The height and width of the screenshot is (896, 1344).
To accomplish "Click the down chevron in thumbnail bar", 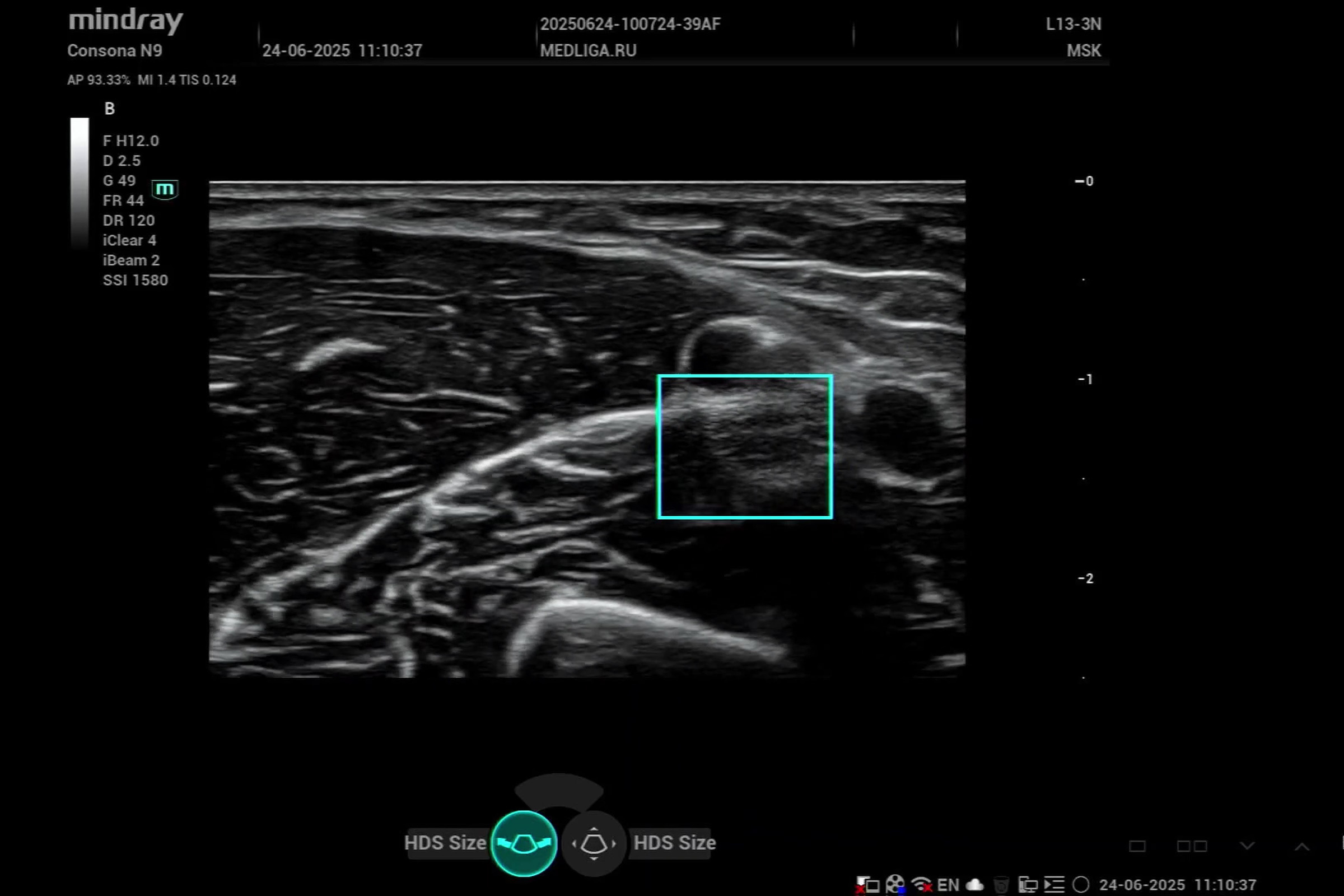I will click(x=1248, y=846).
